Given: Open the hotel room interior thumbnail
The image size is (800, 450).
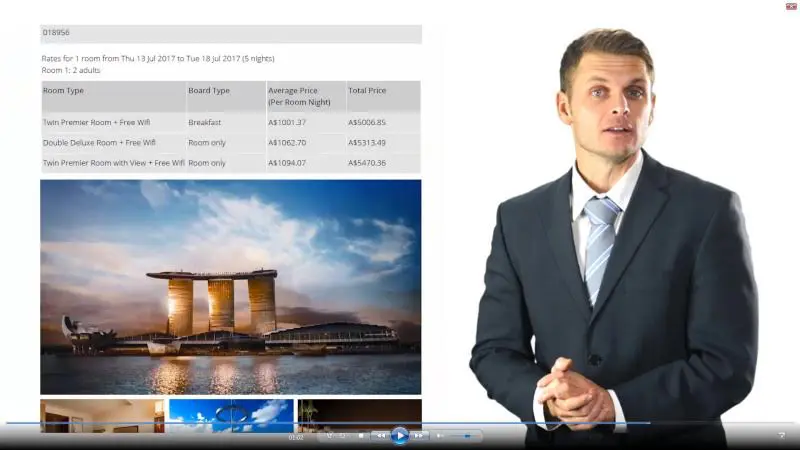Looking at the screenshot, I should [102, 415].
